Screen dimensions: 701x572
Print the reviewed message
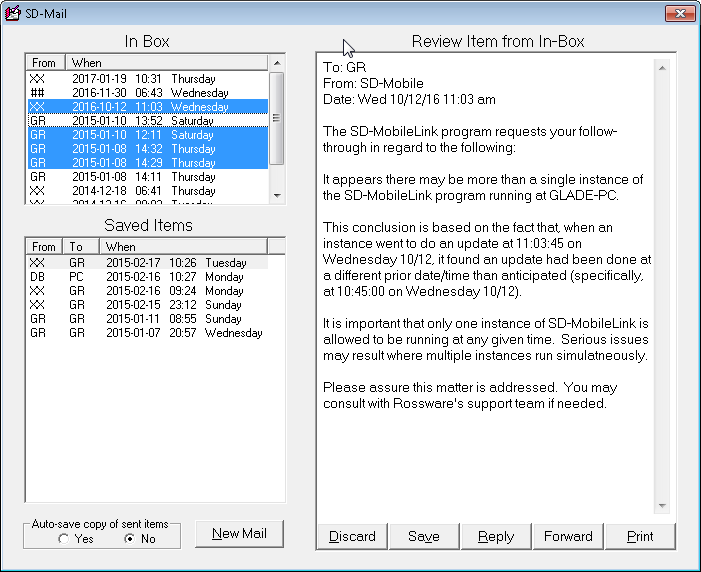coord(640,536)
